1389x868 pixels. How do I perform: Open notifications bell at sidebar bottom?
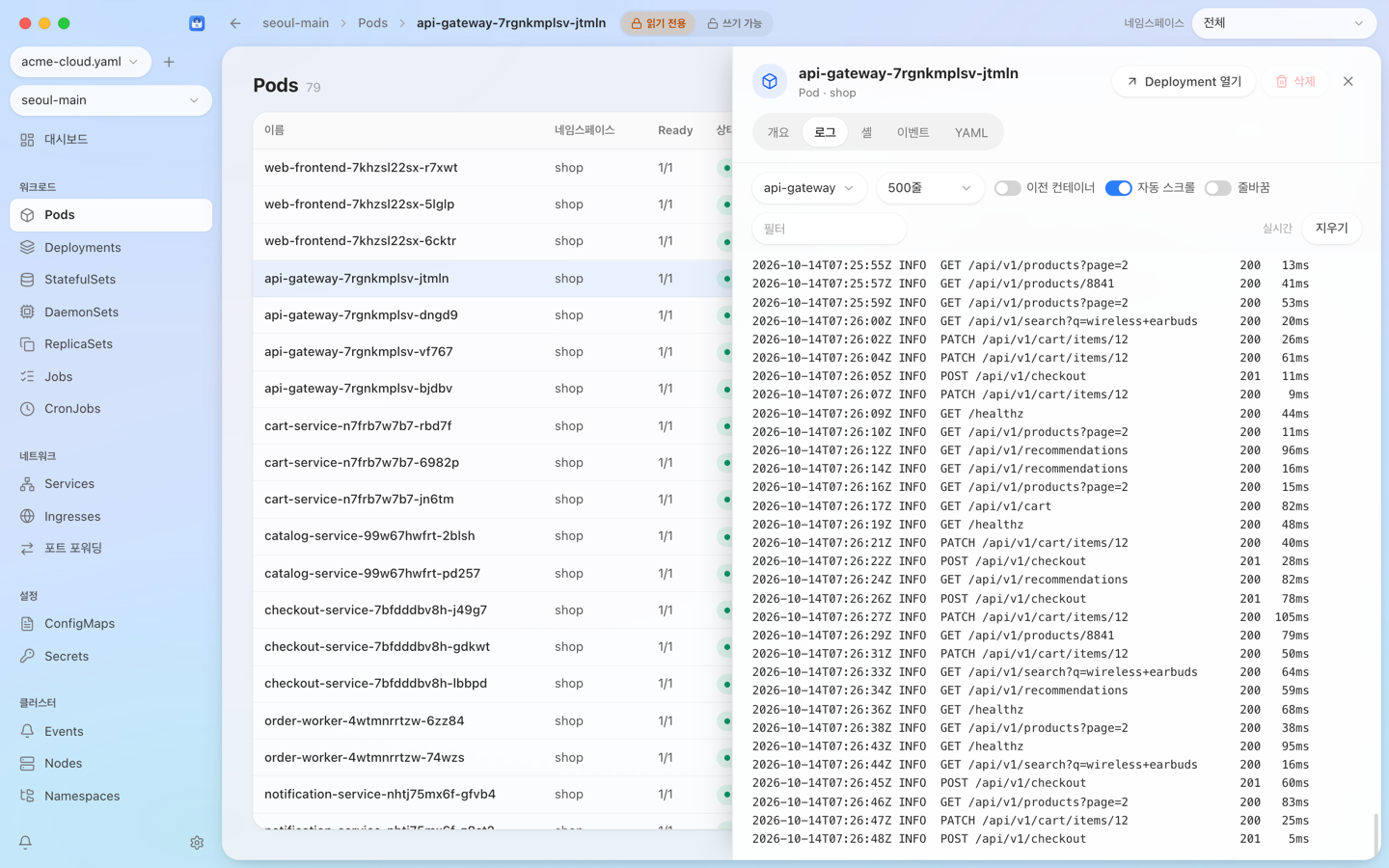pos(26,842)
